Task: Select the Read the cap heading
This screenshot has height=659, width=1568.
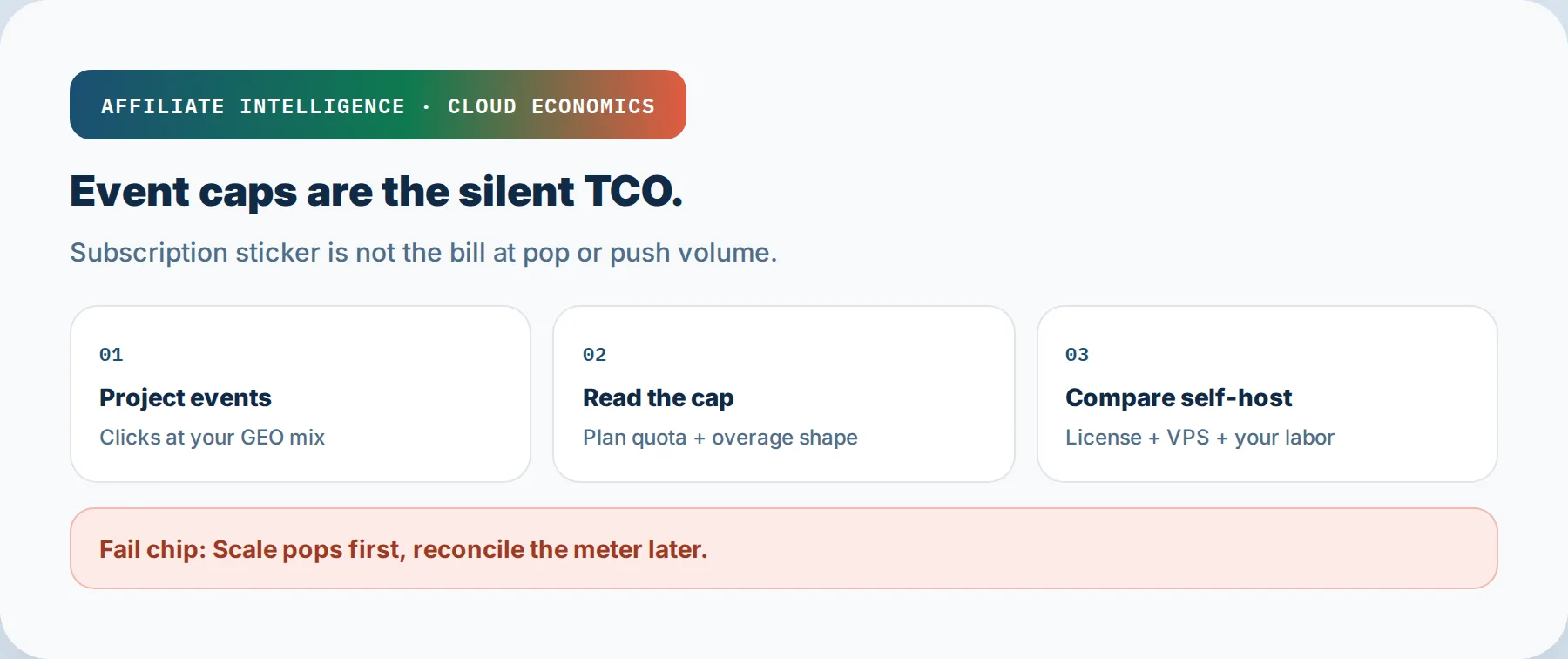Action: tap(659, 397)
